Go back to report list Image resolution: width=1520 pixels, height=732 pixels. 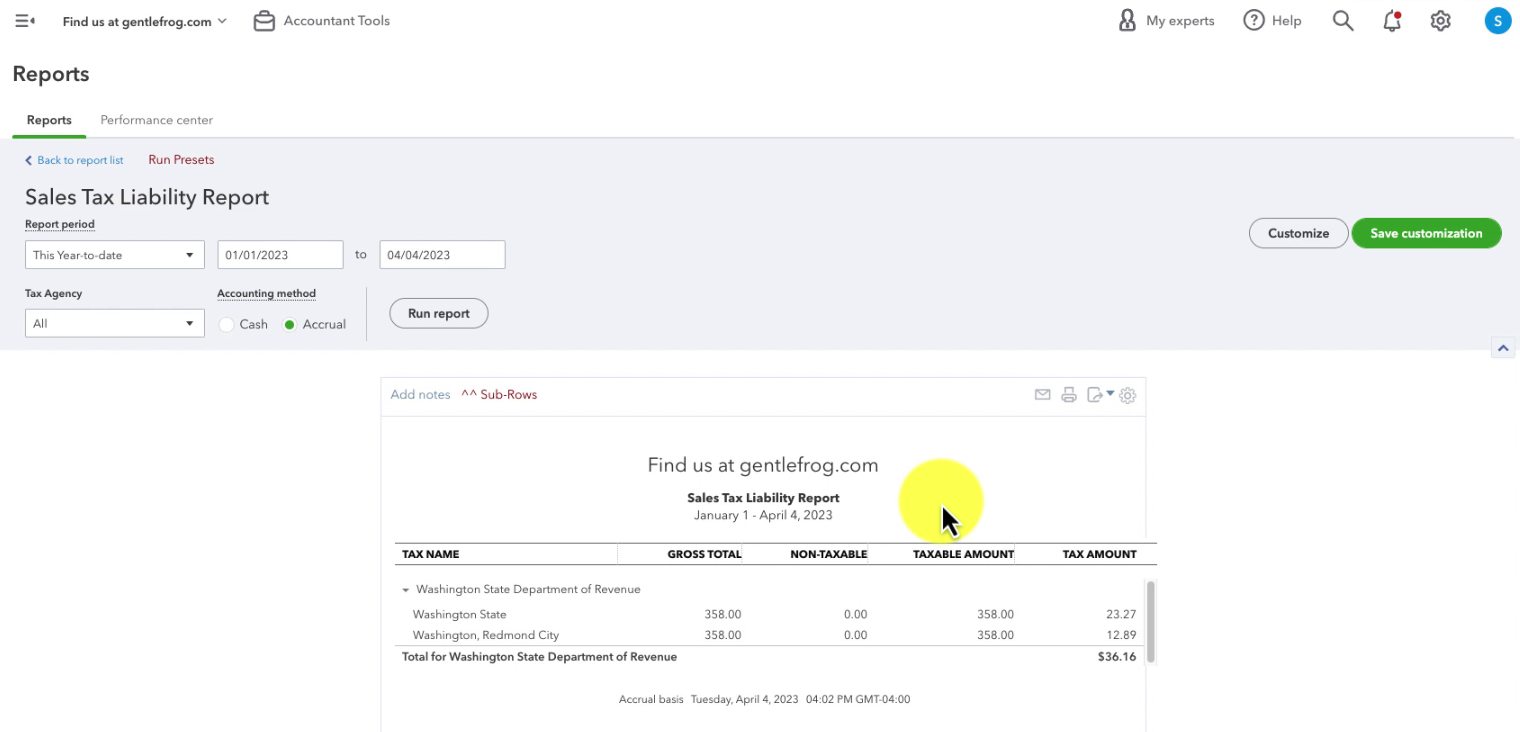point(74,160)
